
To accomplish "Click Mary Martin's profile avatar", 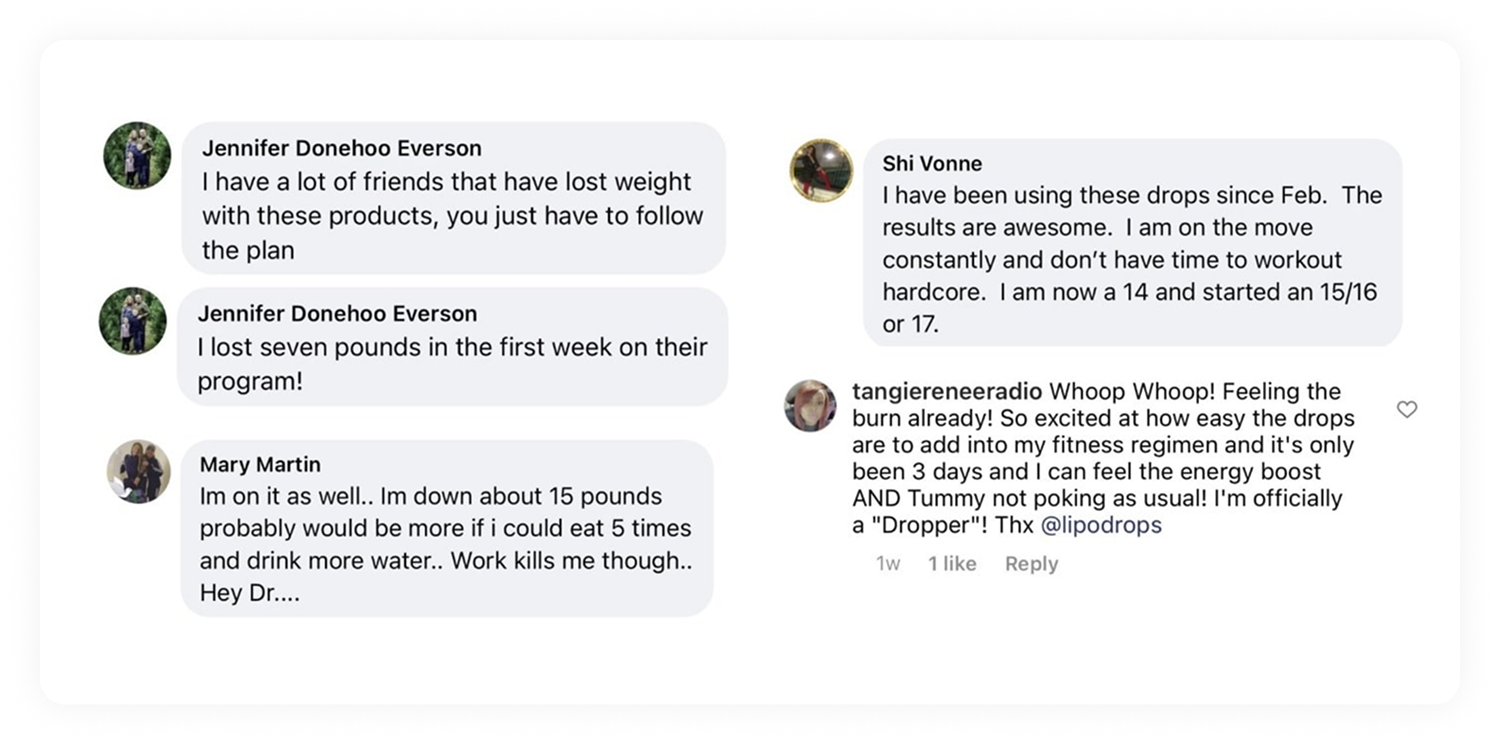I will tap(139, 471).
